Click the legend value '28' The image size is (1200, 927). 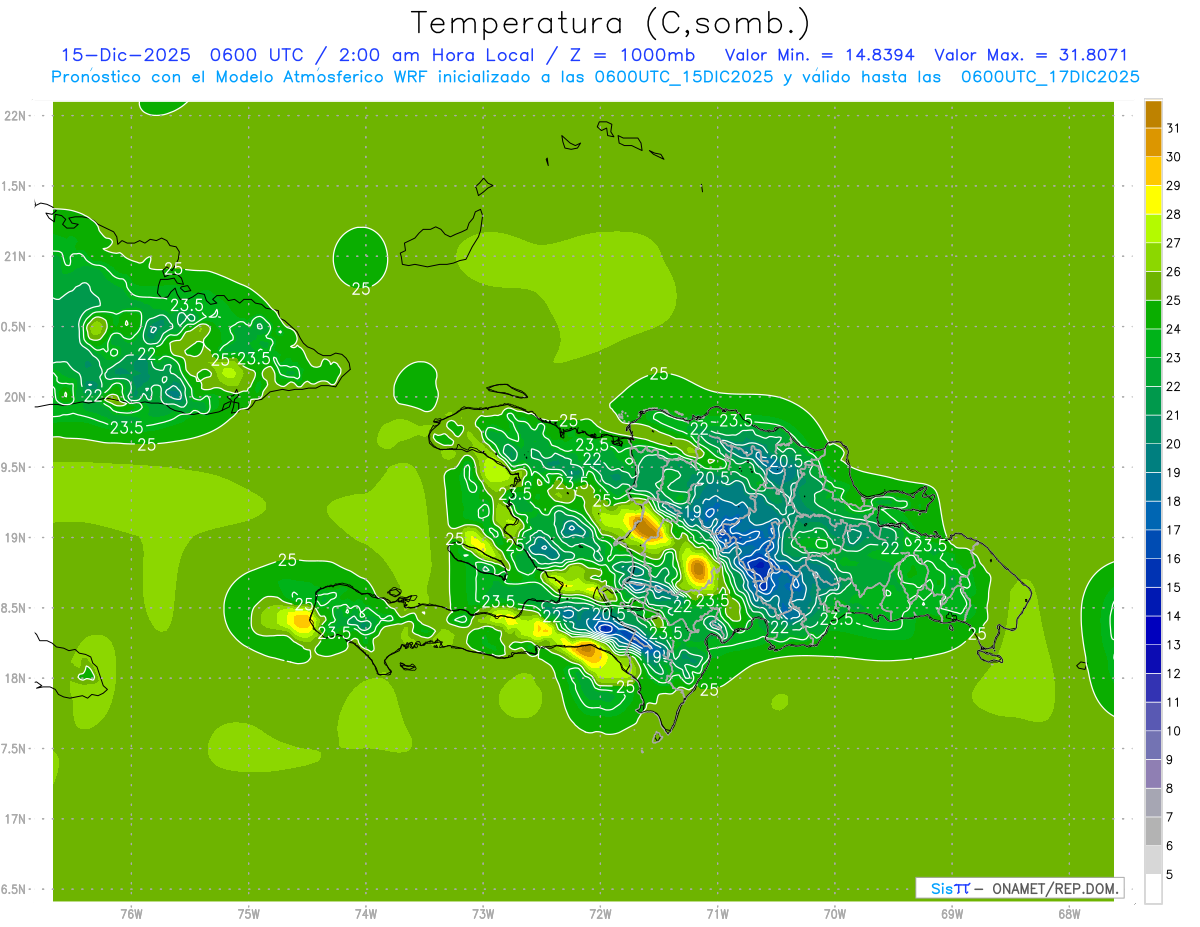tap(1174, 213)
